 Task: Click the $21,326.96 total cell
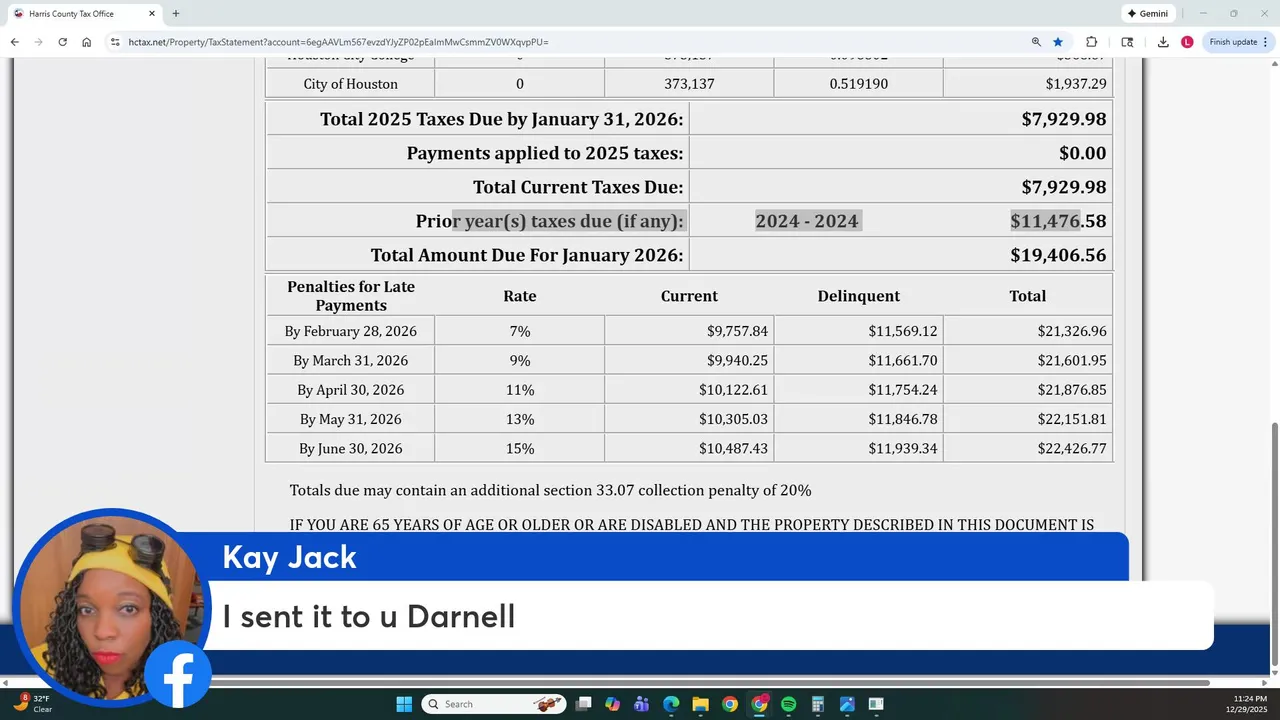point(1072,331)
